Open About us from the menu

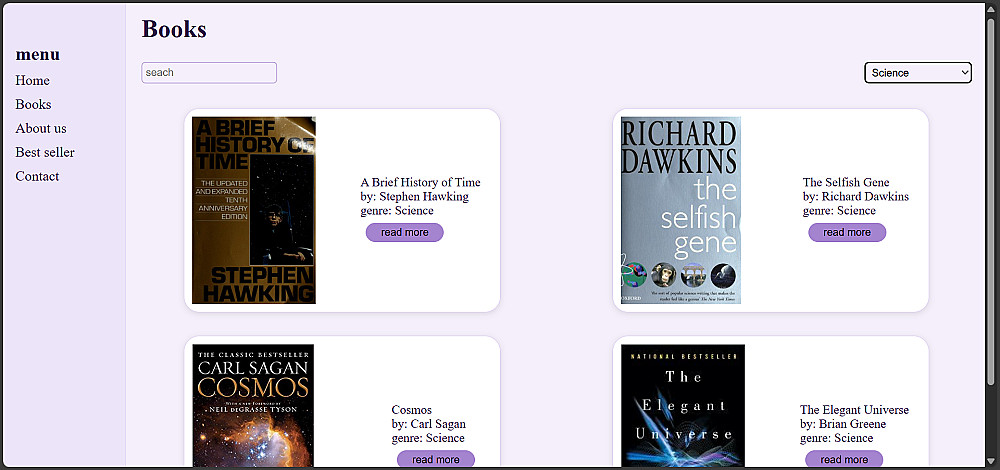41,128
